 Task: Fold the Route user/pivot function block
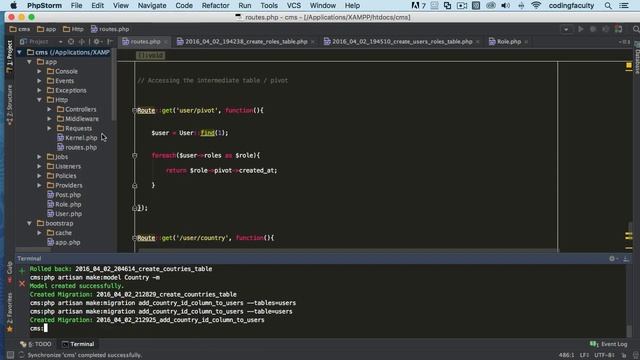pos(134,111)
